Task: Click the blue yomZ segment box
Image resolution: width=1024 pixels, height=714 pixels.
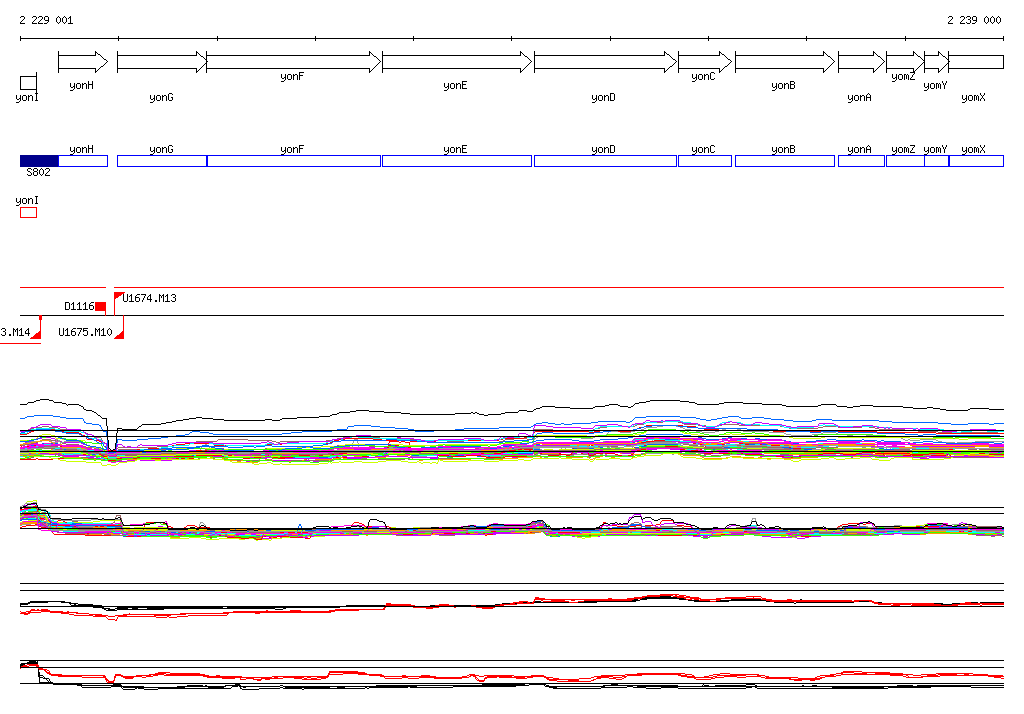Action: 905,161
